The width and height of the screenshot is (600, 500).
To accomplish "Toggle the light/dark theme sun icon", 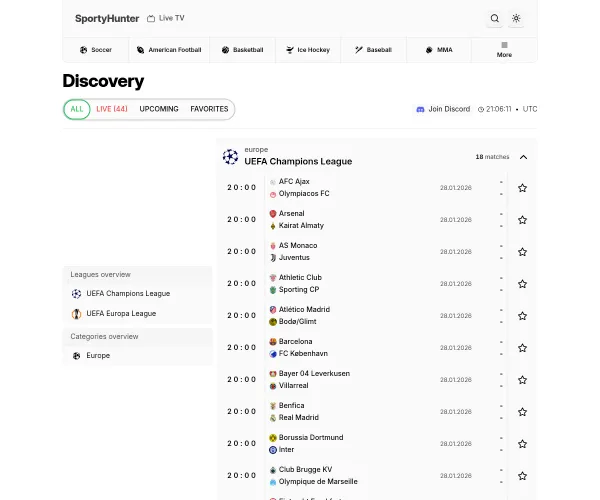I will click(x=516, y=18).
